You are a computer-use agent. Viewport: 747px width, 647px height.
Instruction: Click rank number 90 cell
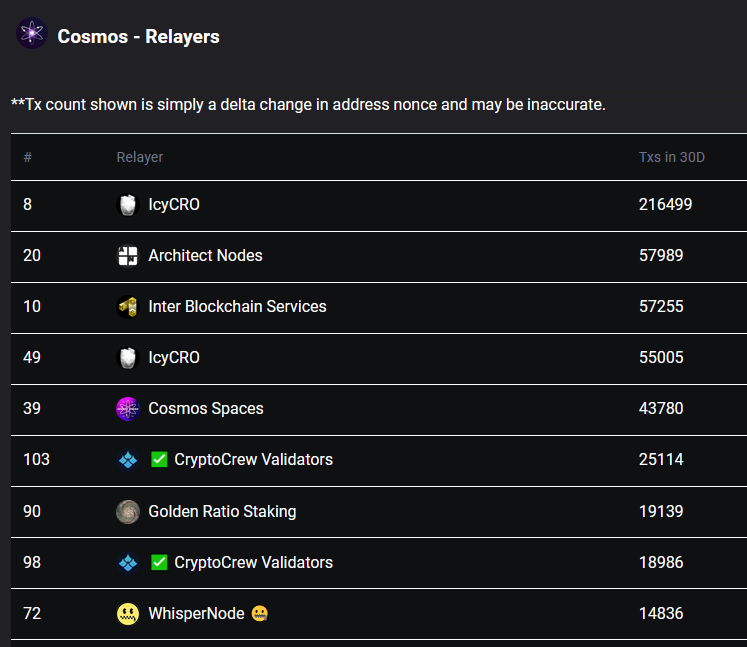pyautogui.click(x=32, y=512)
